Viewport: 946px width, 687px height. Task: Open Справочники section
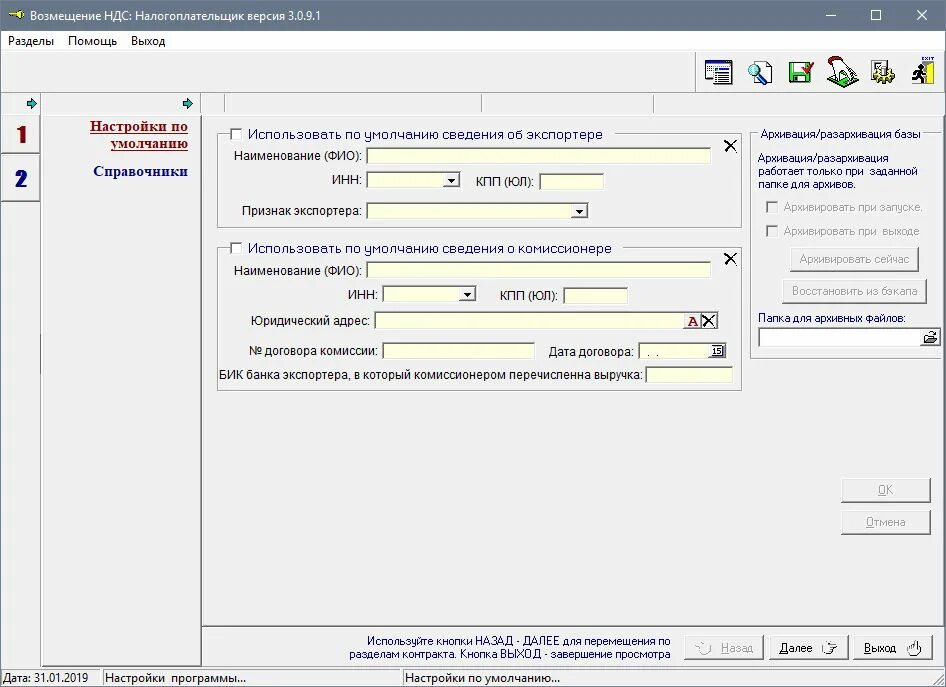141,171
